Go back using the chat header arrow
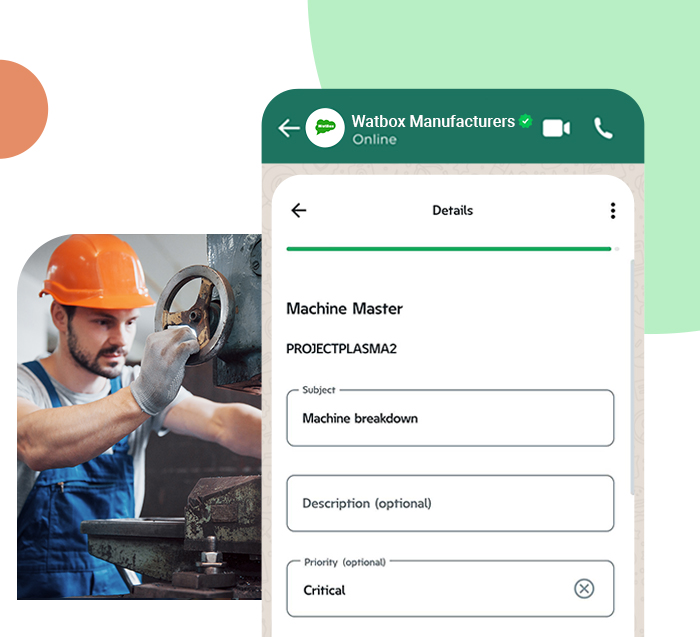 pyautogui.click(x=289, y=128)
